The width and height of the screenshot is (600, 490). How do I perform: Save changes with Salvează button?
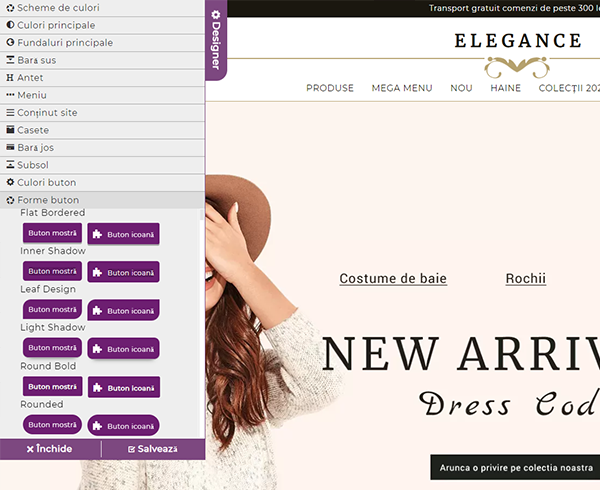(153, 449)
